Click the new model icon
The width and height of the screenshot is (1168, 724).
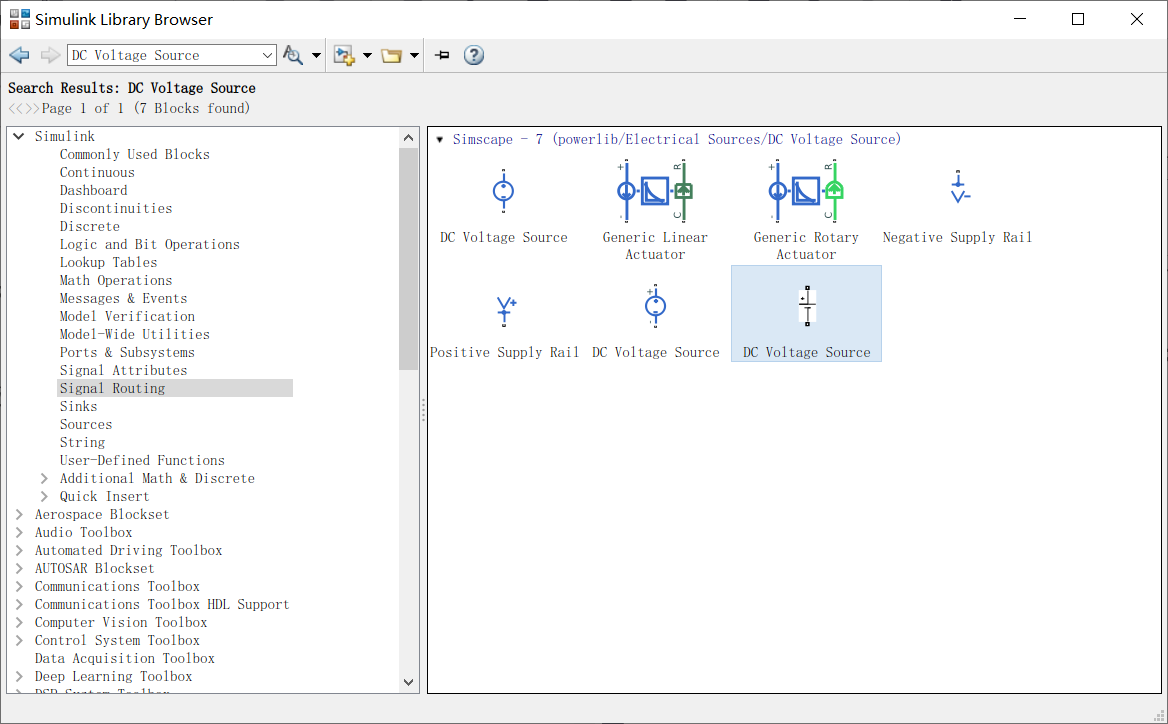pyautogui.click(x=344, y=55)
